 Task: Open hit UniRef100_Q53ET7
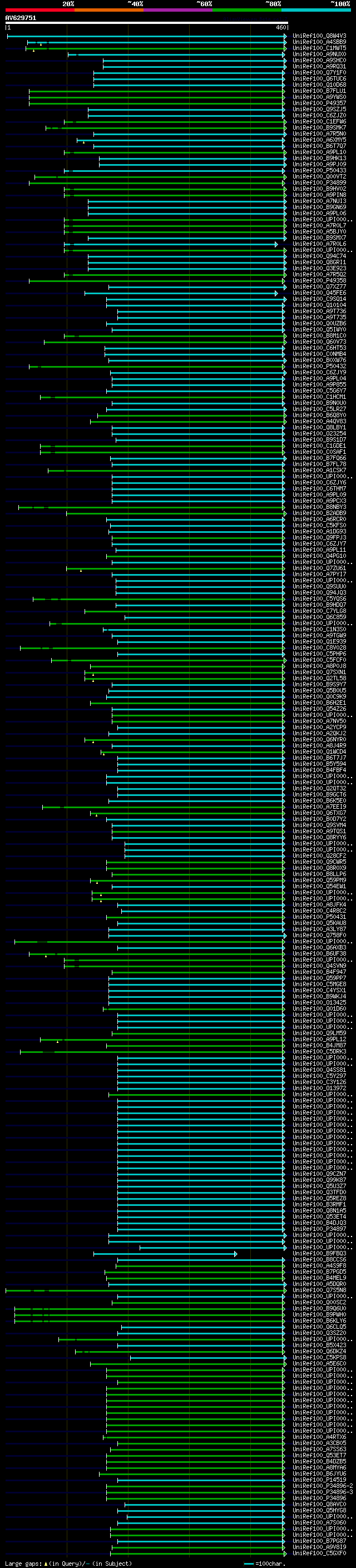click(x=319, y=1455)
